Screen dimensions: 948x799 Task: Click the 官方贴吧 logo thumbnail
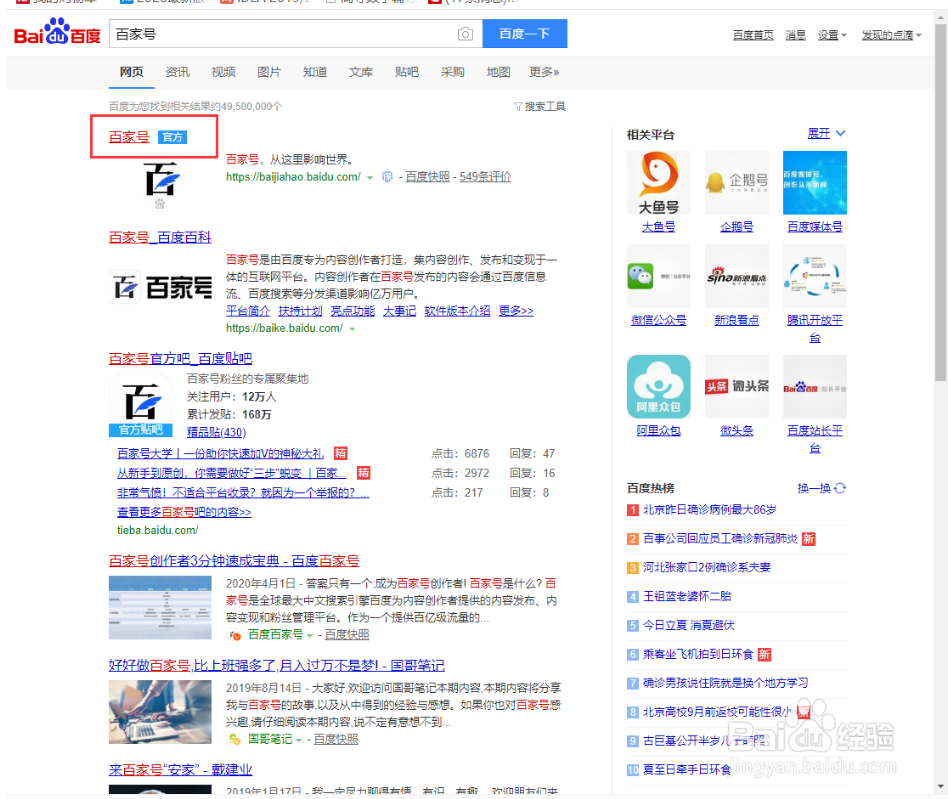[x=140, y=406]
